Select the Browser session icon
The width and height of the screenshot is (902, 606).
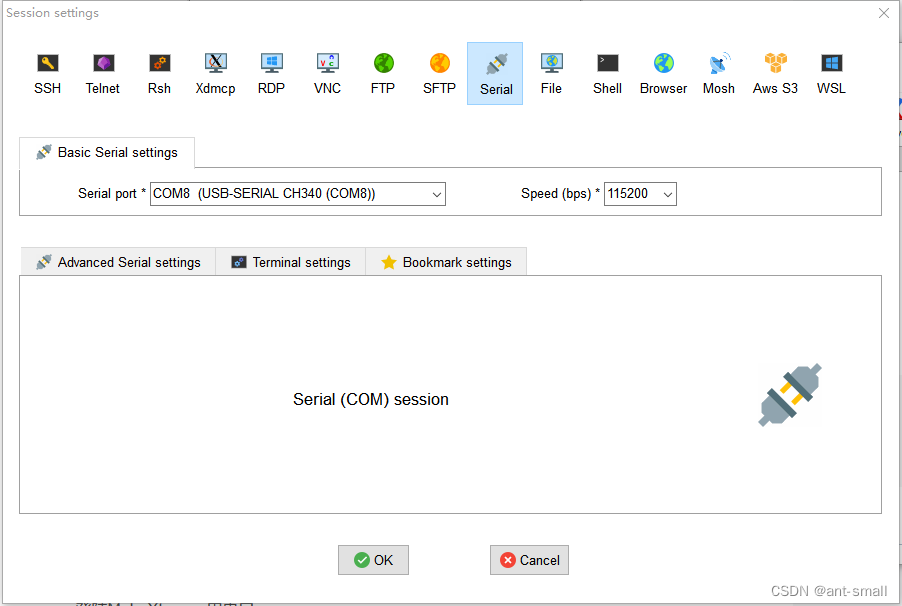click(662, 70)
